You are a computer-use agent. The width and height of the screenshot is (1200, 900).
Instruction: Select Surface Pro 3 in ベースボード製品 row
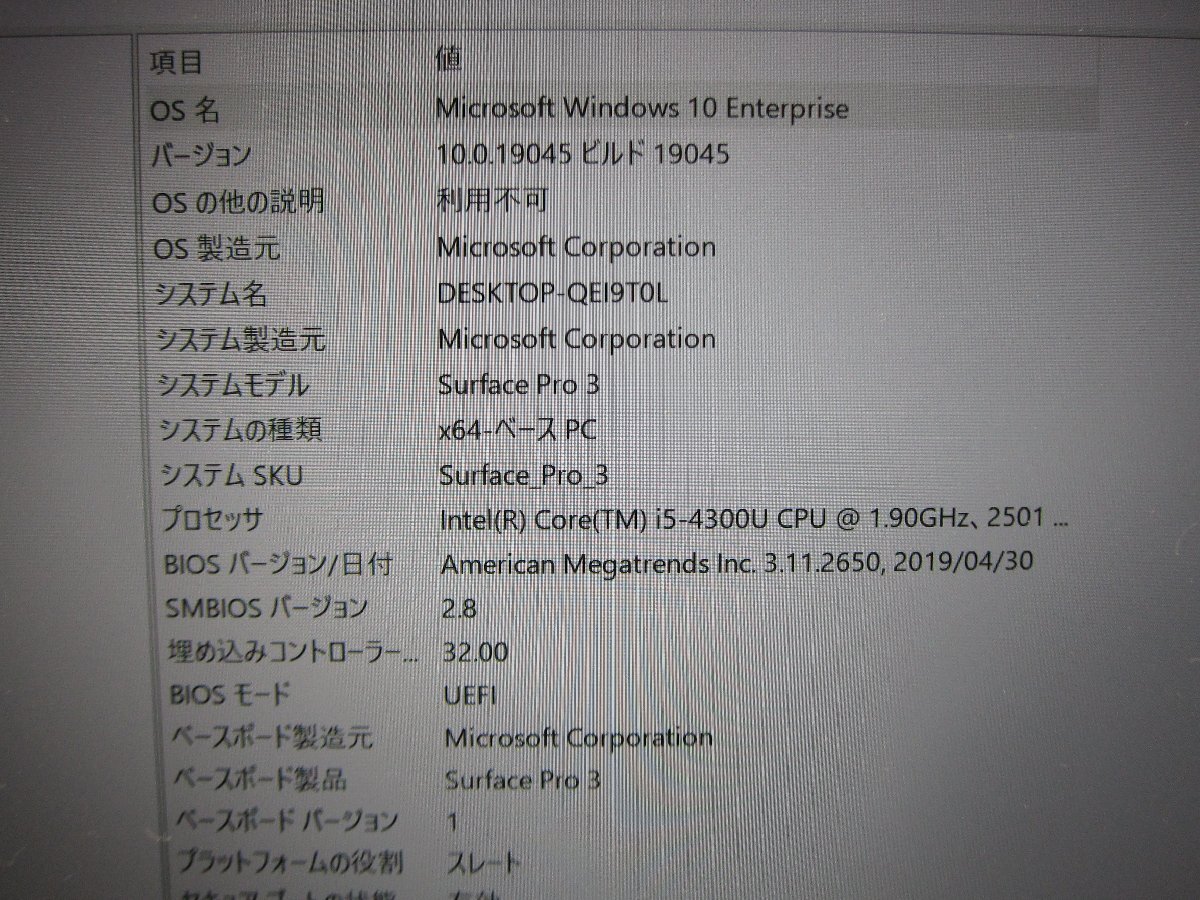coord(523,779)
